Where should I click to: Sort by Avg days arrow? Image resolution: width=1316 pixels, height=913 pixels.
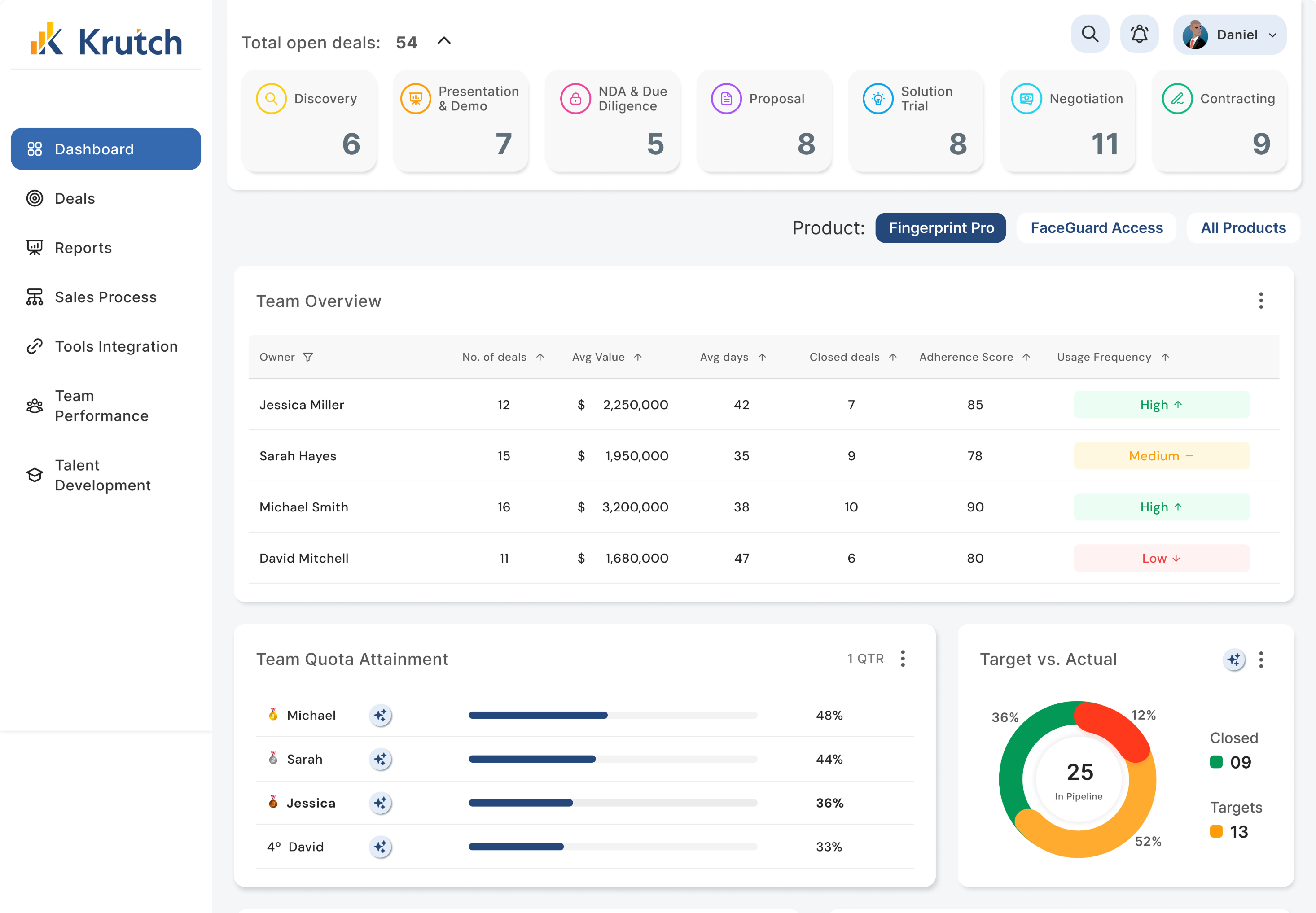762,357
